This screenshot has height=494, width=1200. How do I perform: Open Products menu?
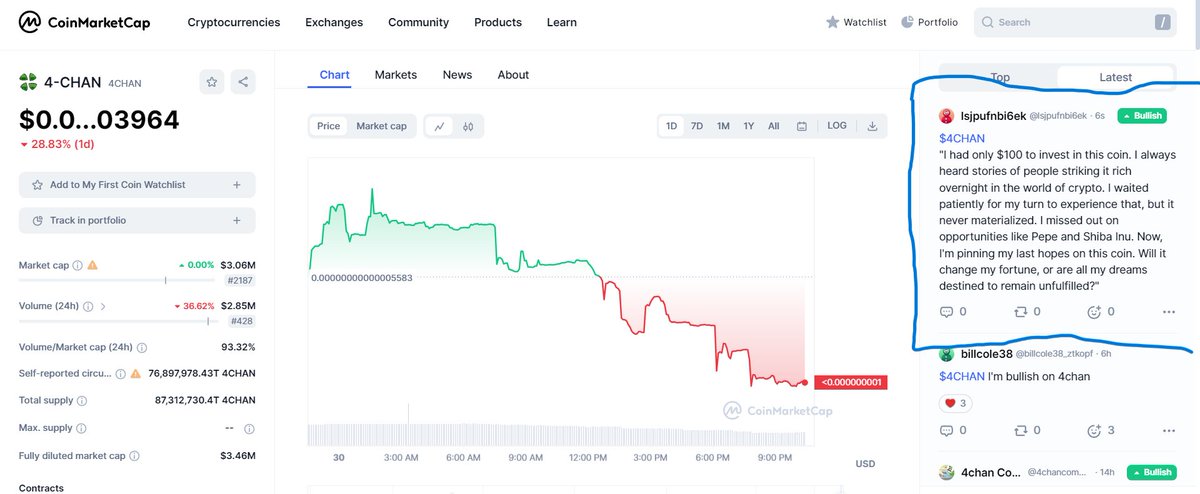(498, 22)
